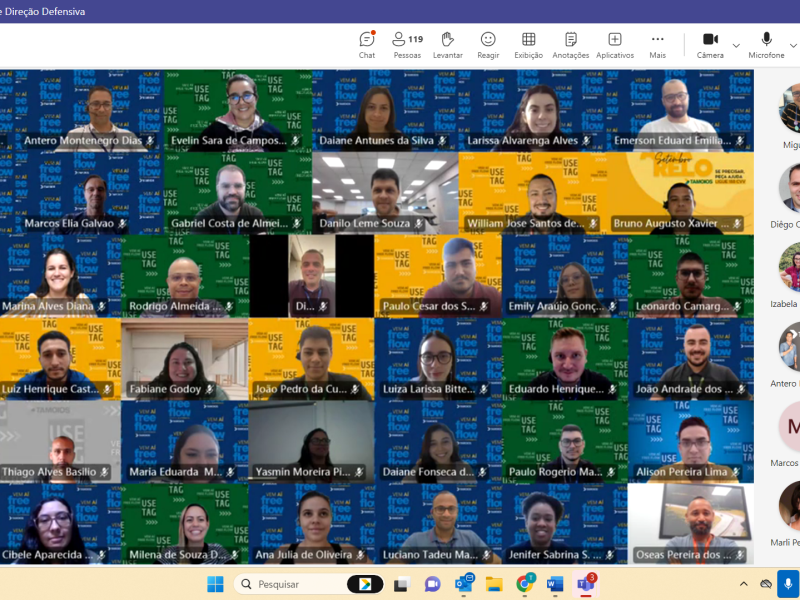The image size is (800, 600).
Task: Open Outlook from the taskbar
Action: pos(464,584)
